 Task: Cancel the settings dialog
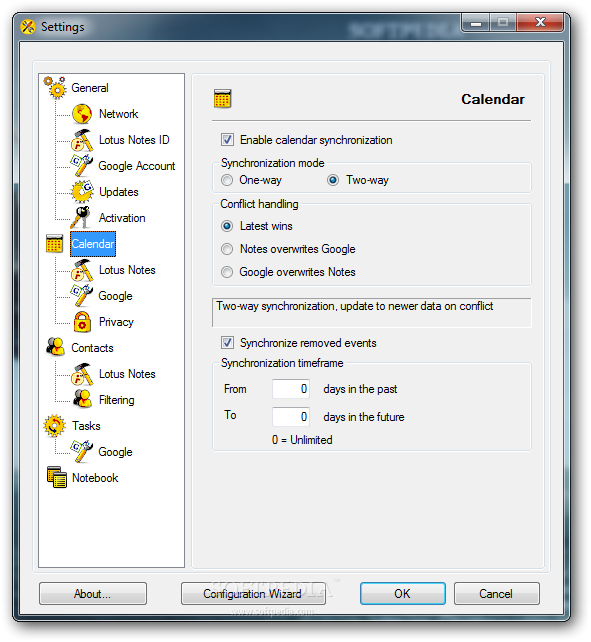tap(496, 594)
